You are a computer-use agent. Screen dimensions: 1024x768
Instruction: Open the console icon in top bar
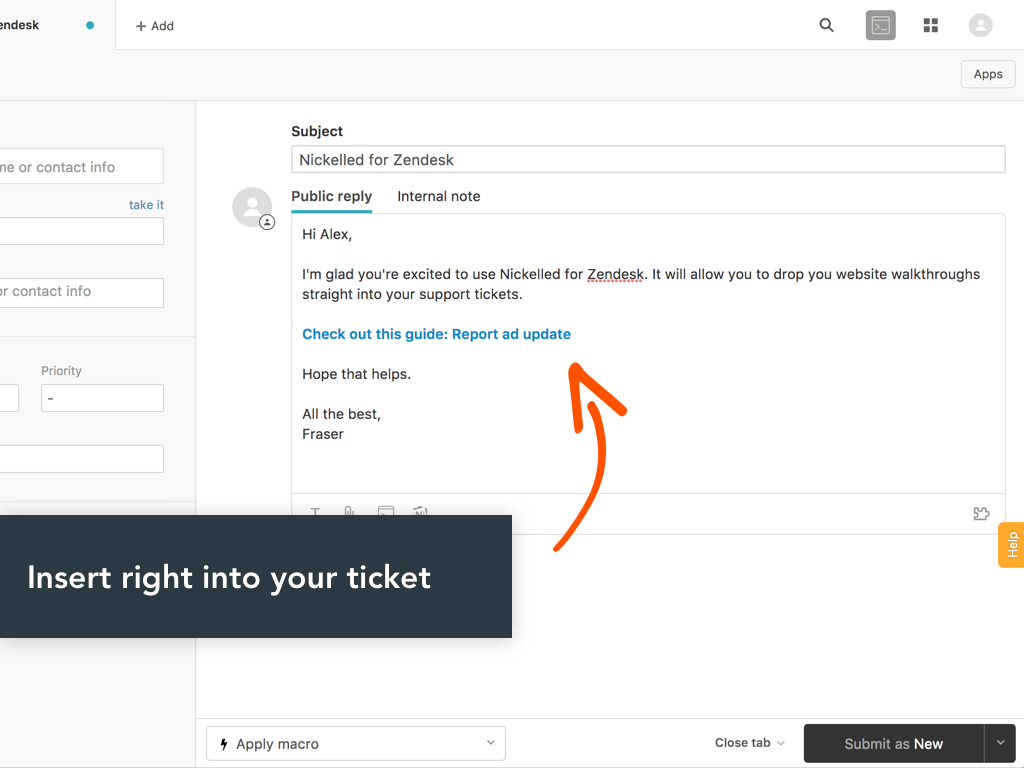pyautogui.click(x=880, y=26)
